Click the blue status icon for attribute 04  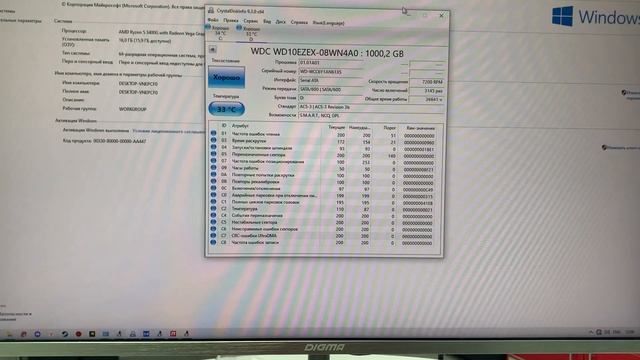point(213,147)
